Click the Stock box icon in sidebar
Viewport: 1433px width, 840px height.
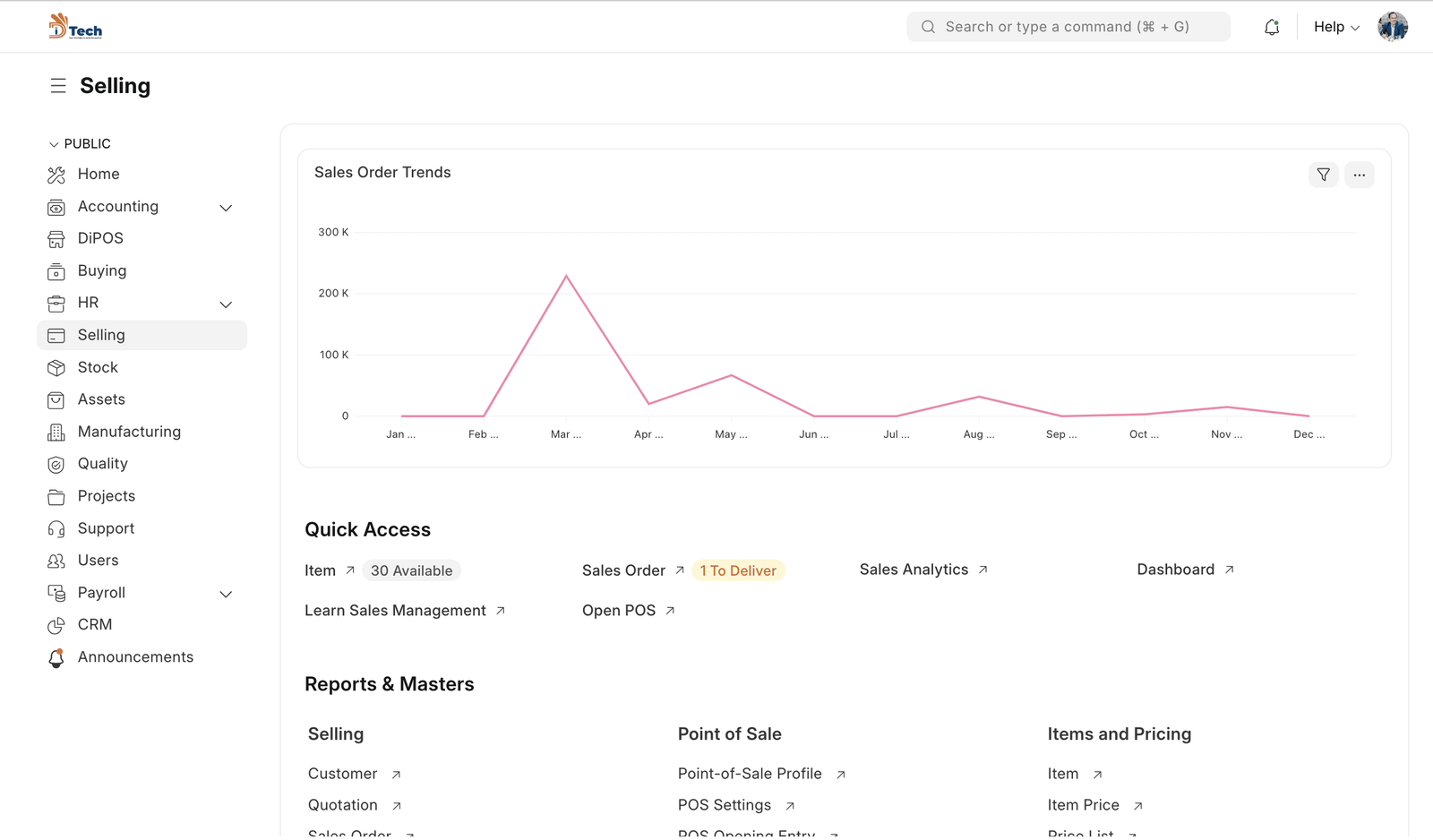tap(56, 368)
